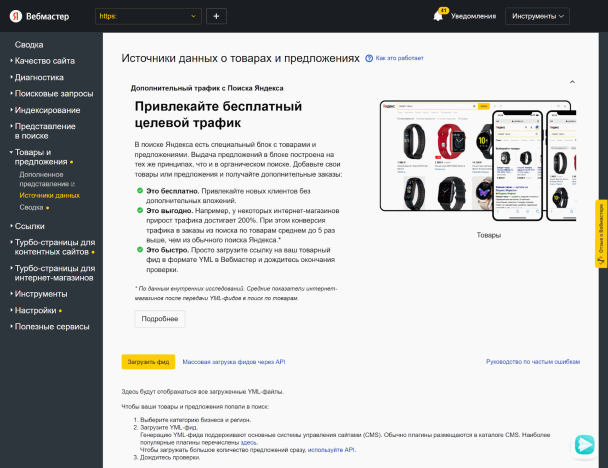Collapse the promo block with chevron
The height and width of the screenshot is (468, 608).
(571, 82)
